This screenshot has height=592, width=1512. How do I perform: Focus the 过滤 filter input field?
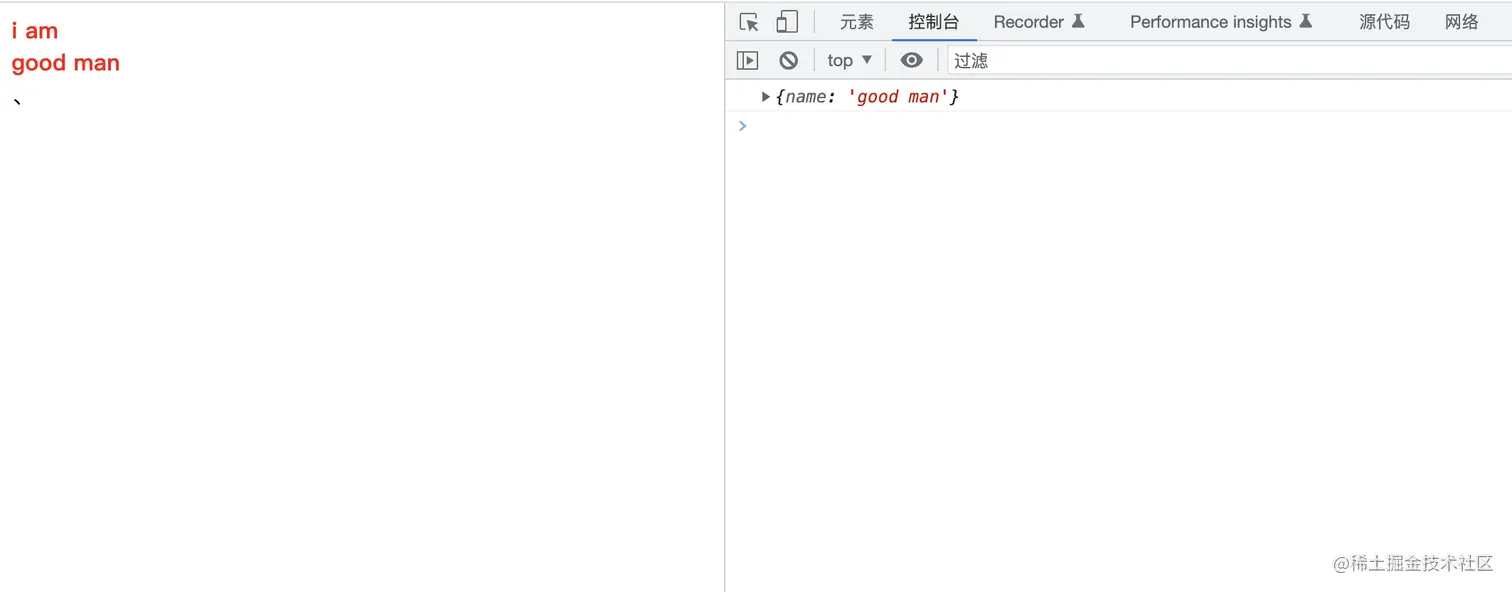(1230, 60)
